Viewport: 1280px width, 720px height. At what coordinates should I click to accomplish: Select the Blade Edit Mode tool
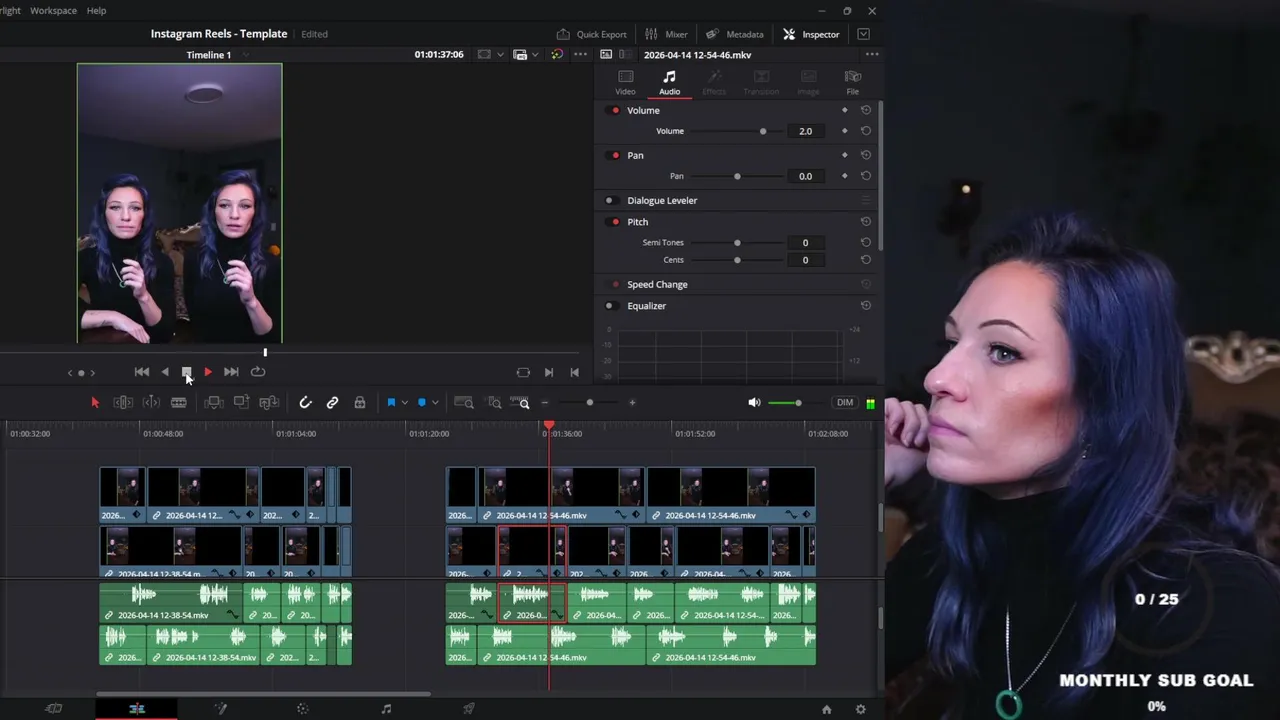[x=178, y=402]
